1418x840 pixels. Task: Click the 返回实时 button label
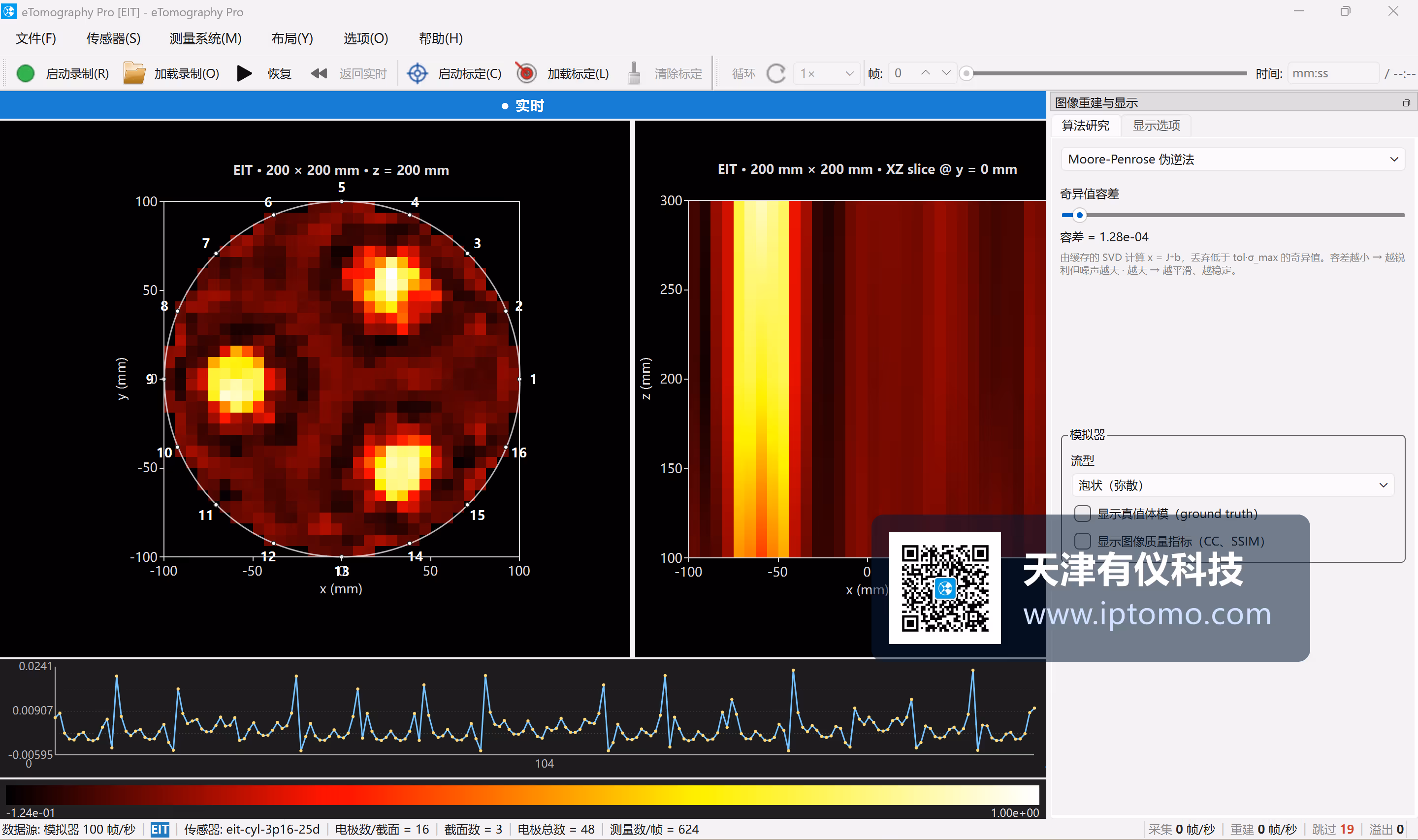tap(363, 74)
